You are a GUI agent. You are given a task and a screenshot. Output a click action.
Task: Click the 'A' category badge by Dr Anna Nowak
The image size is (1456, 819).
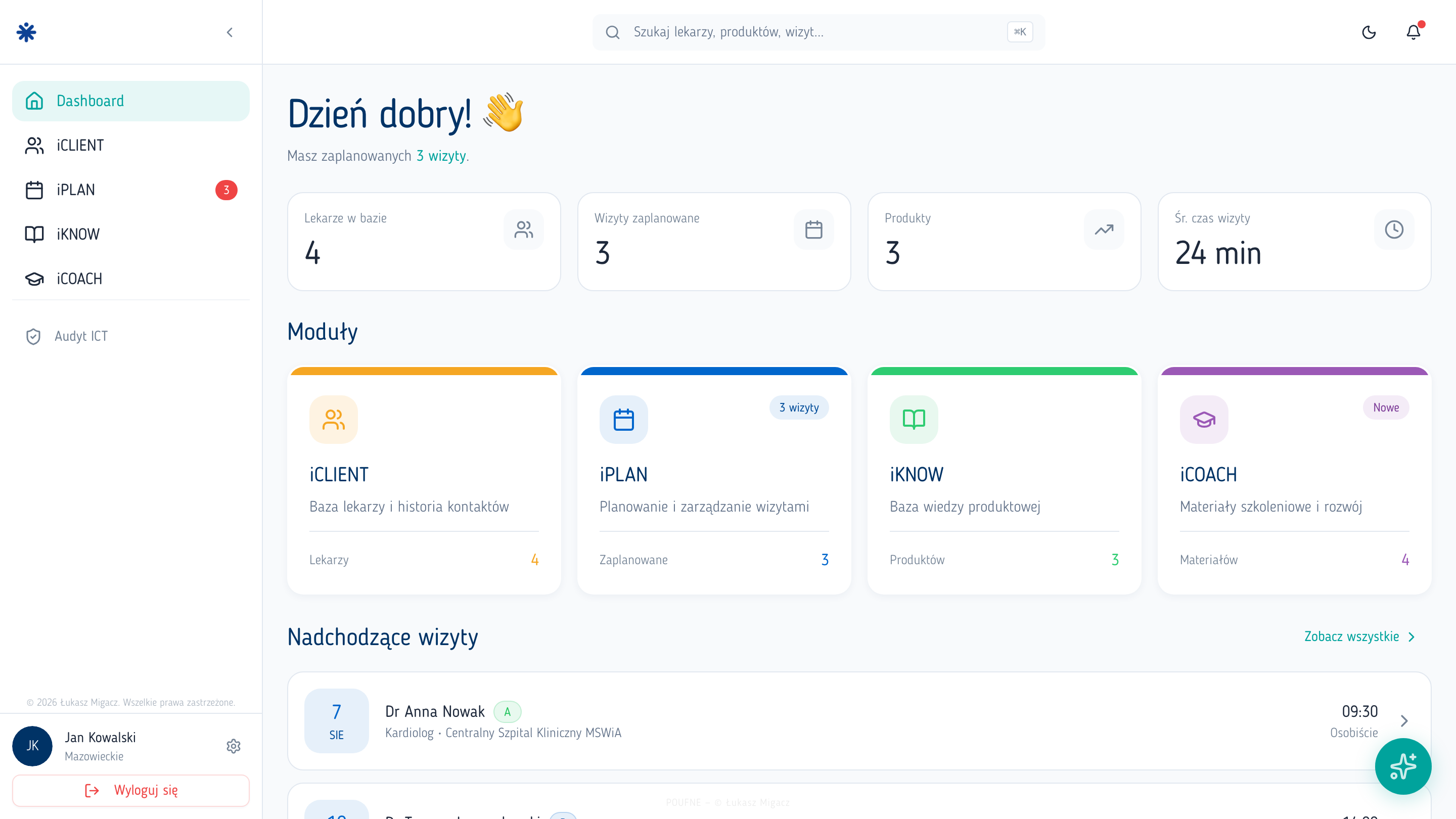pyautogui.click(x=507, y=712)
